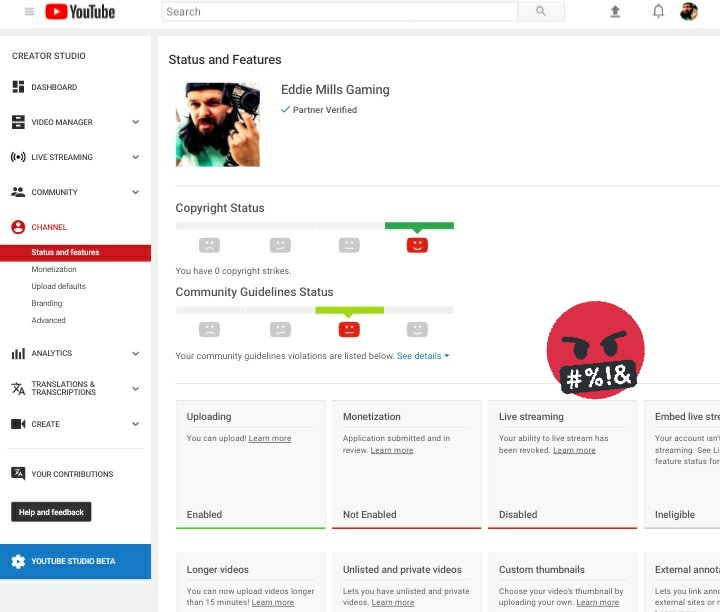Open Upload defaults in channel submenu
720x612 pixels.
tap(58, 286)
